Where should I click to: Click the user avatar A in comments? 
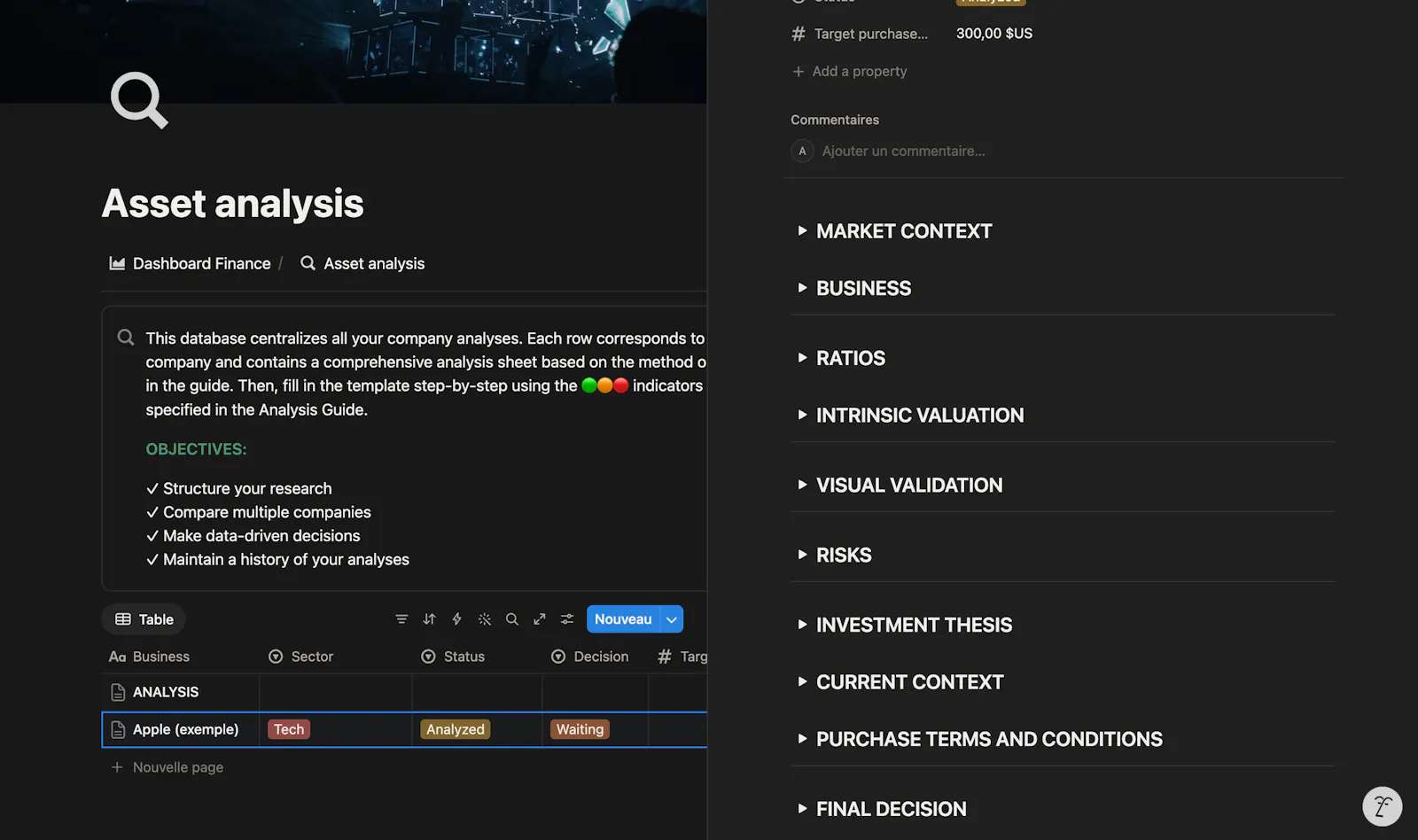click(802, 151)
